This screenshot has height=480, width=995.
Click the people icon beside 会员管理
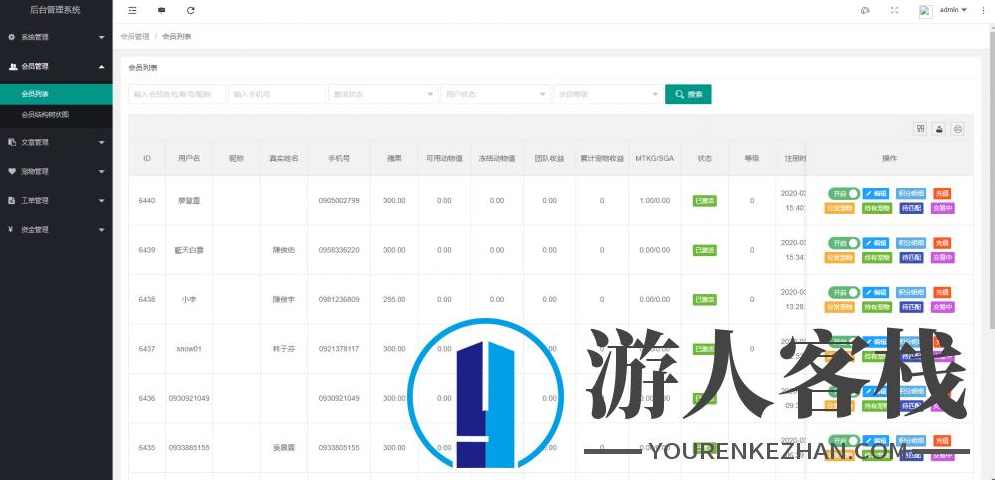point(12,66)
